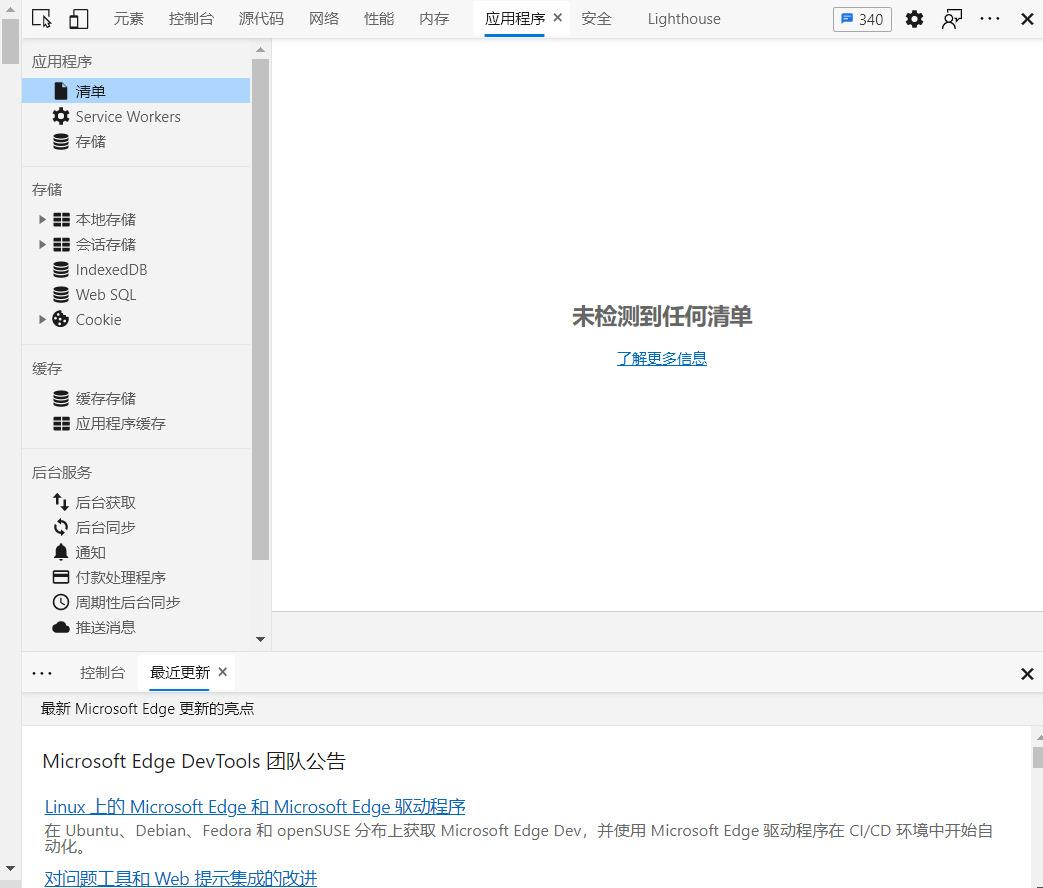Click the 后台同步 sync icon
The image size is (1043, 888).
(61, 527)
